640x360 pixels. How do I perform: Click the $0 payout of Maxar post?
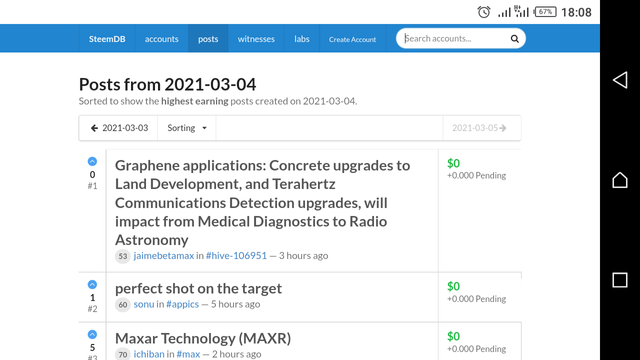pyautogui.click(x=453, y=336)
